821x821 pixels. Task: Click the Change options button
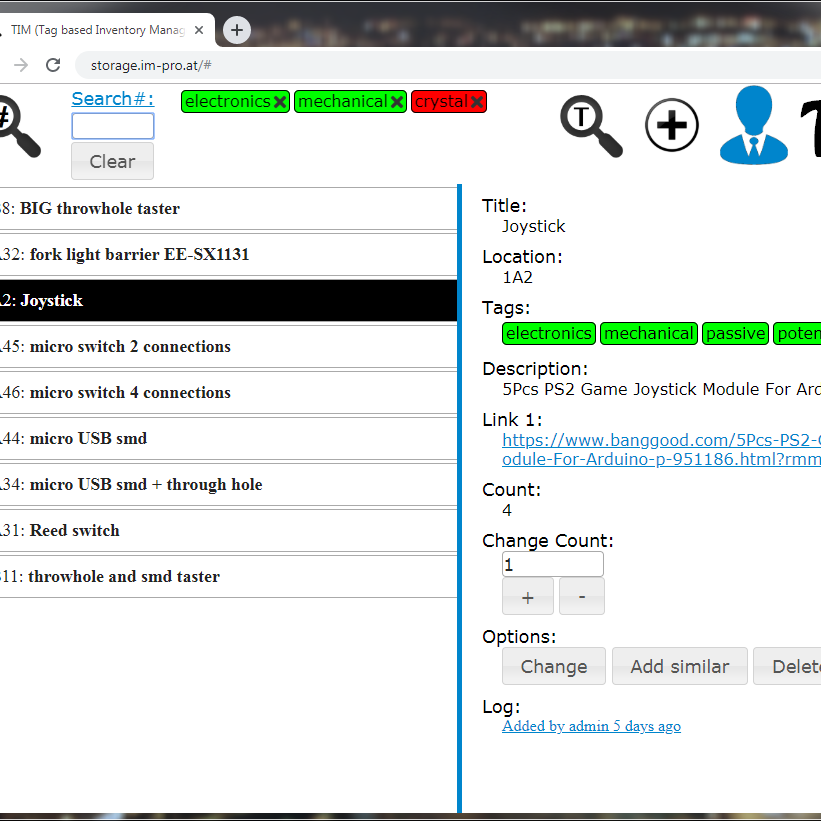coord(554,667)
